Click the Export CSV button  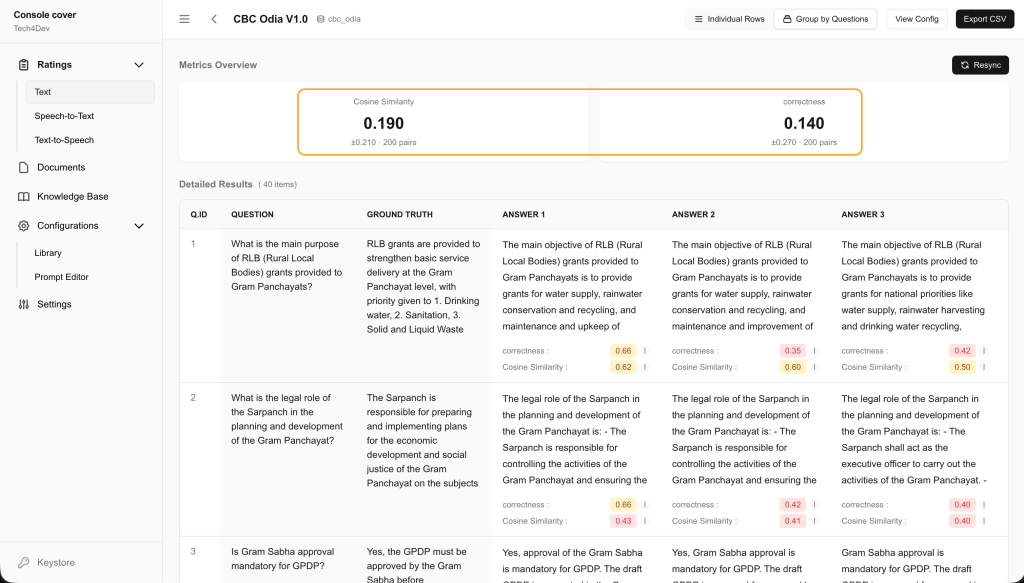pos(985,19)
